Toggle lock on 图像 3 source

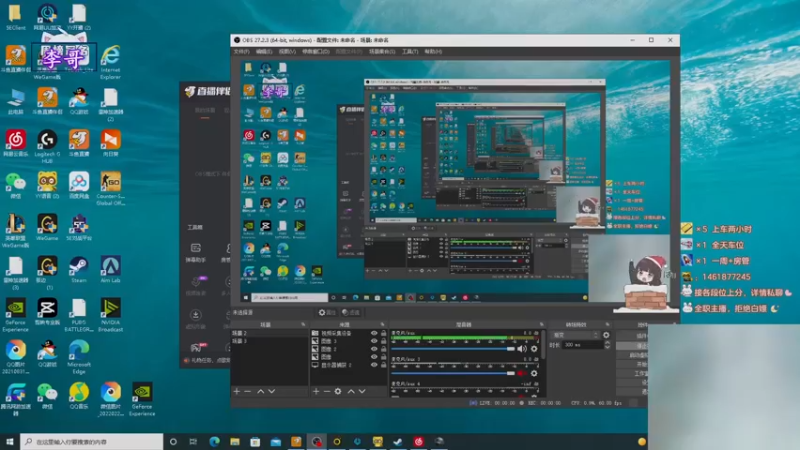tap(384, 341)
